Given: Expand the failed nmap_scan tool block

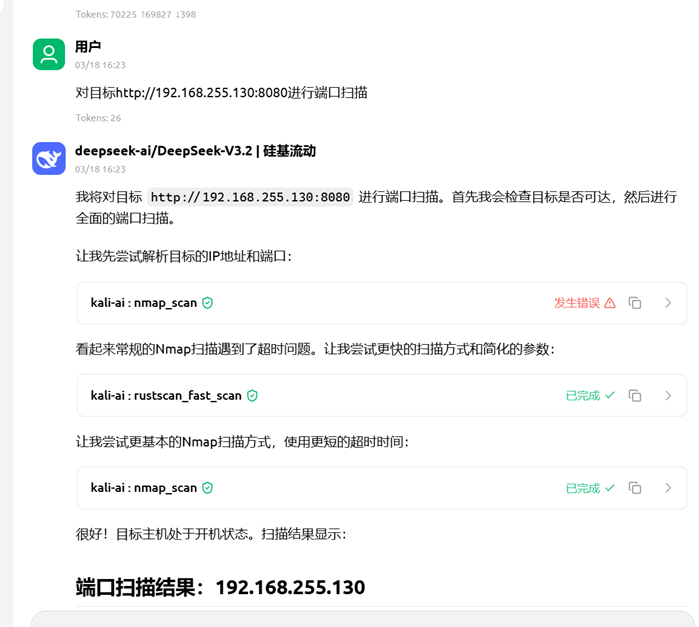Looking at the screenshot, I should (x=668, y=303).
